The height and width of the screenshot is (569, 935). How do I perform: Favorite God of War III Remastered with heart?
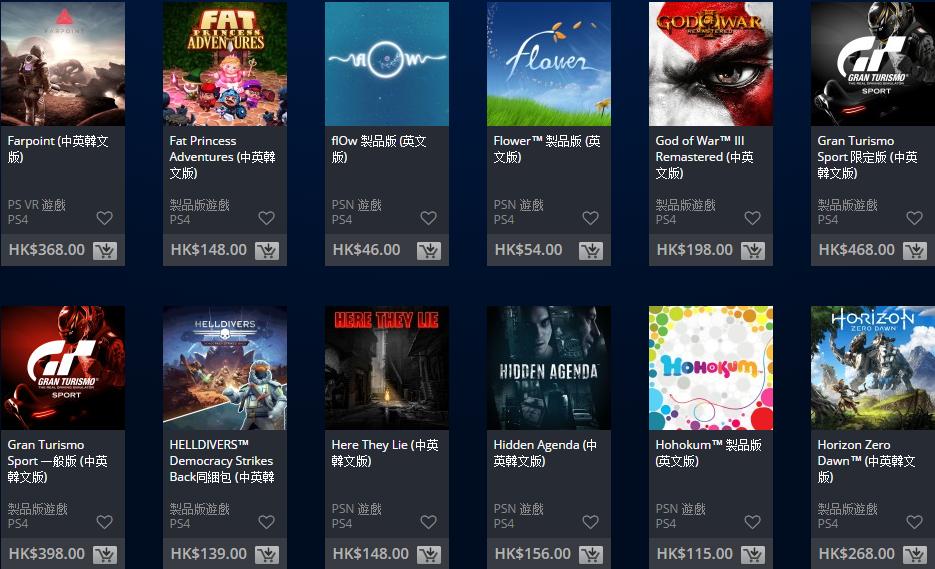click(753, 218)
